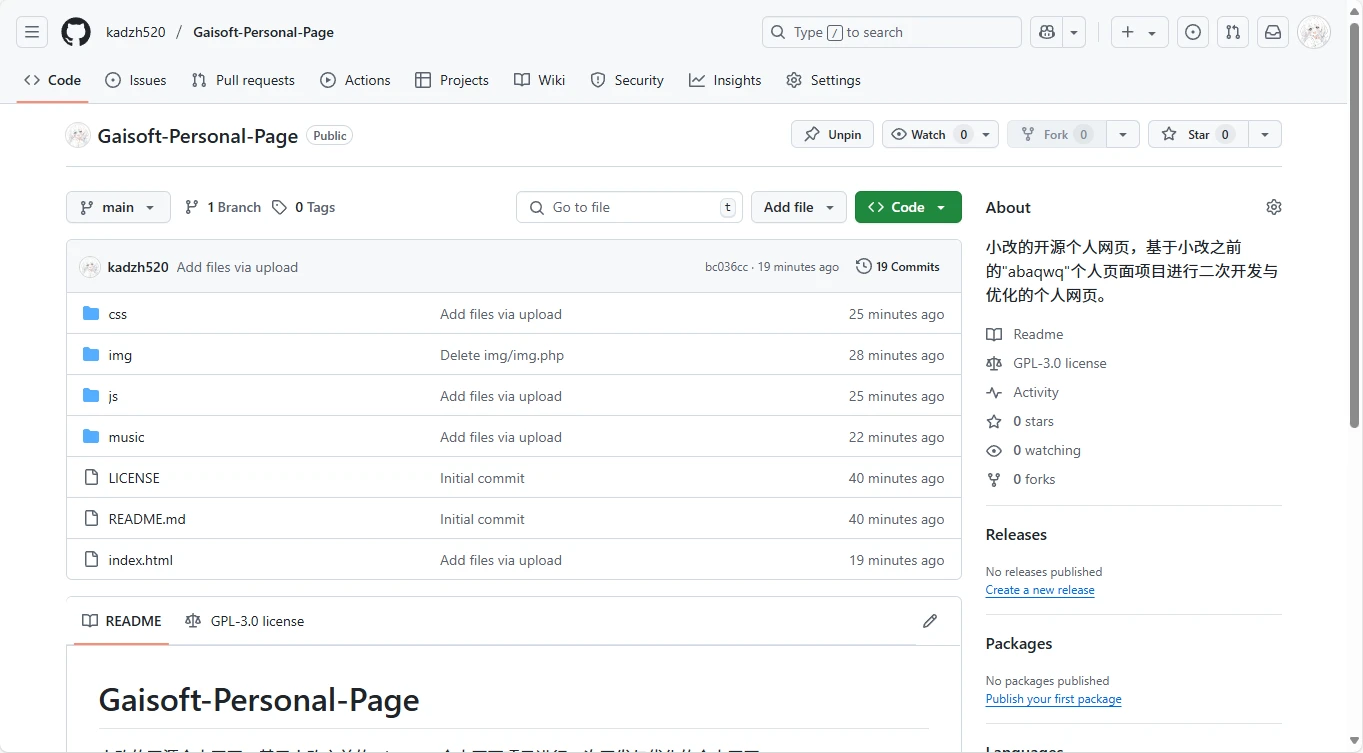
Task: Open the Add file dropdown
Action: 798,207
